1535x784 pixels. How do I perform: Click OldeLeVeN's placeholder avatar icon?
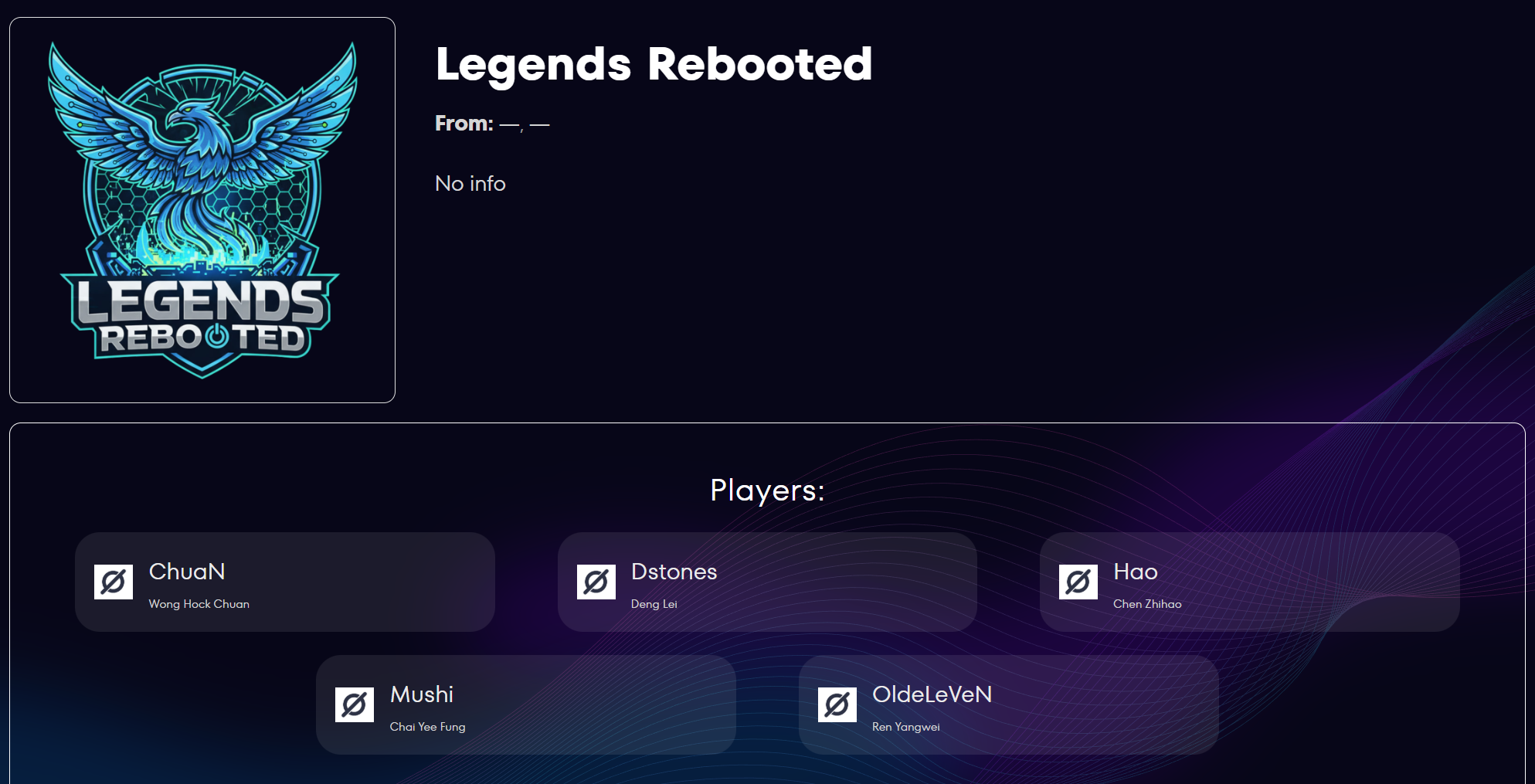pos(837,704)
